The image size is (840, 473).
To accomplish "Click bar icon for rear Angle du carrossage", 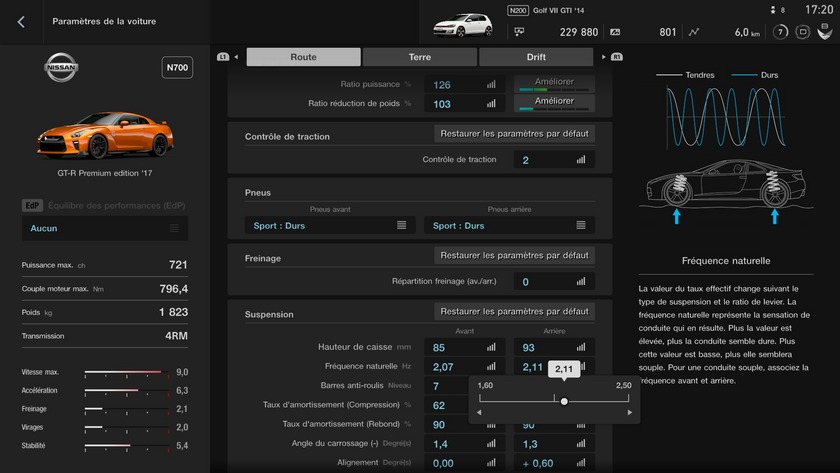I will tap(581, 444).
